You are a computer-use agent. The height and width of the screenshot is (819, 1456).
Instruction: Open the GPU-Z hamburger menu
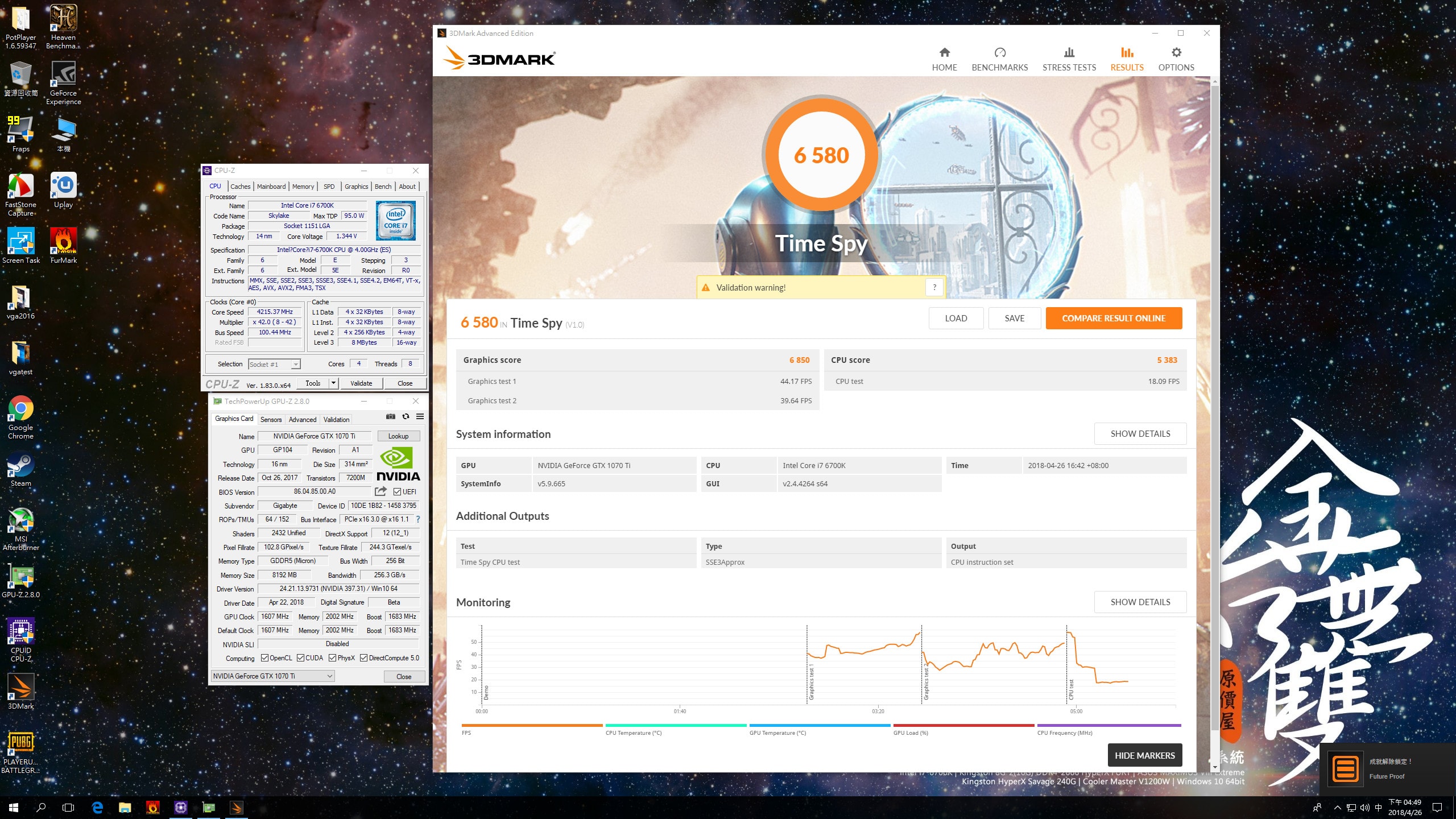420,416
